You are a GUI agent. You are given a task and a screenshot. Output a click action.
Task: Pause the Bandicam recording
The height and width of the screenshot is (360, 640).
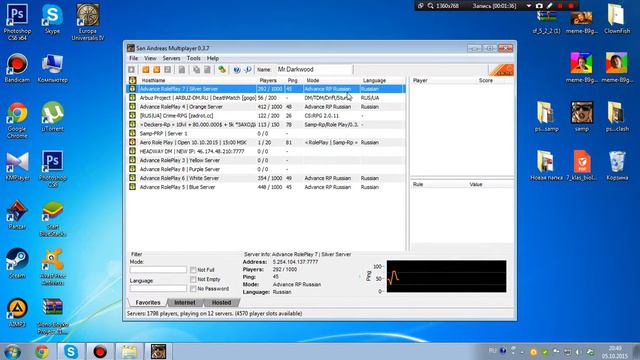560,6
